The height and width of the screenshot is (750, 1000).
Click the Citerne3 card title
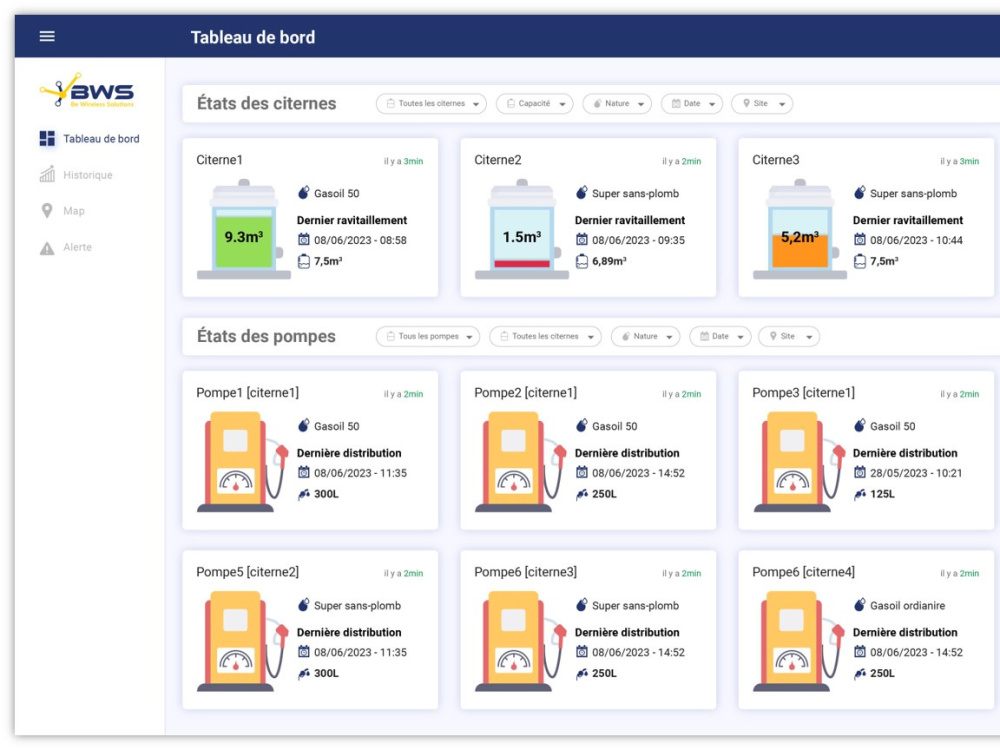(776, 159)
